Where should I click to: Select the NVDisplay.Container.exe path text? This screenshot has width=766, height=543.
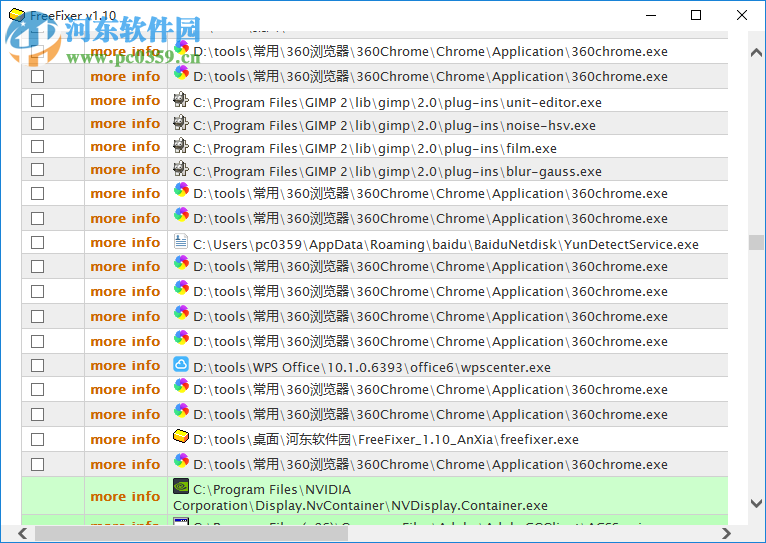(x=361, y=498)
